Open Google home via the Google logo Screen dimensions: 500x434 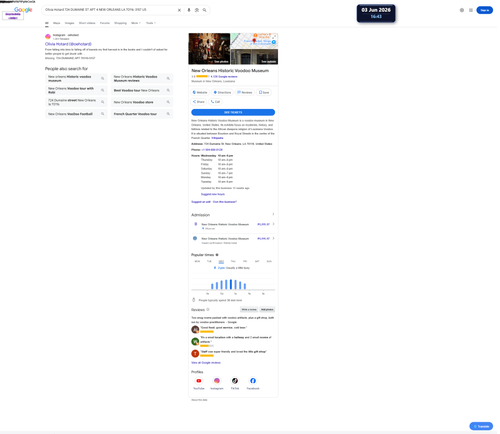[x=23, y=10]
